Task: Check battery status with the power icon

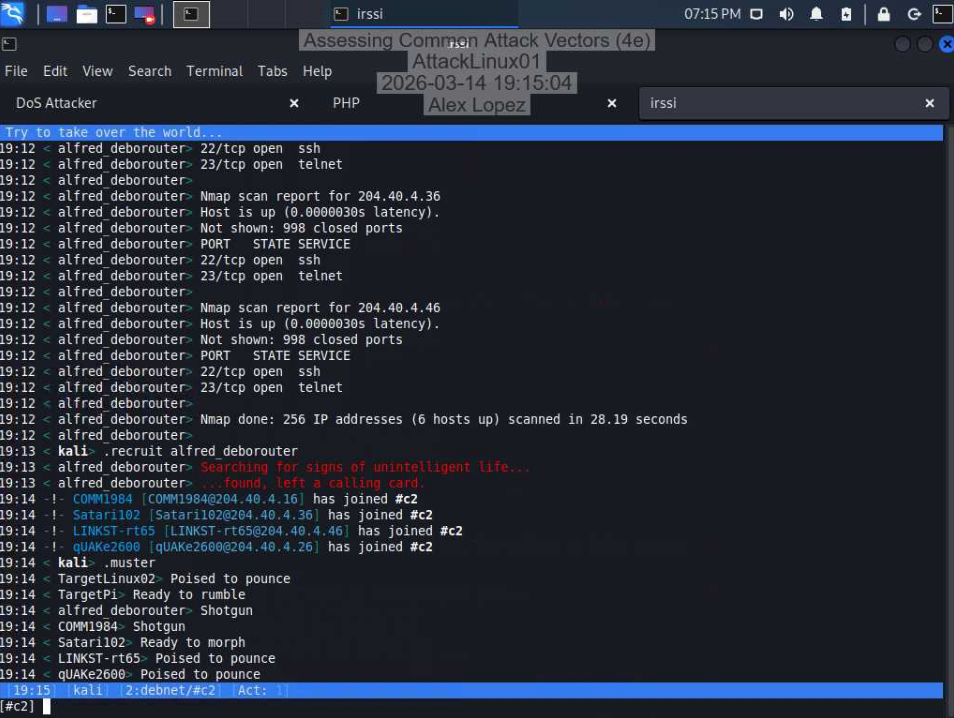Action: point(847,14)
